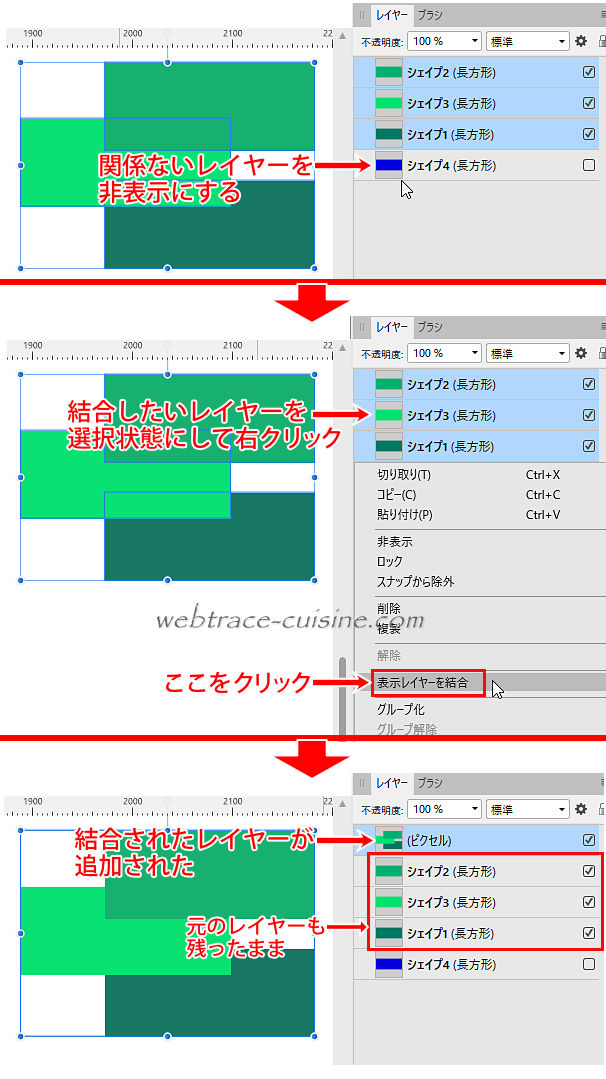This screenshot has width=606, height=1079.
Task: Open opacity 100% dropdown above the (ピクセル) layer
Action: point(445,809)
